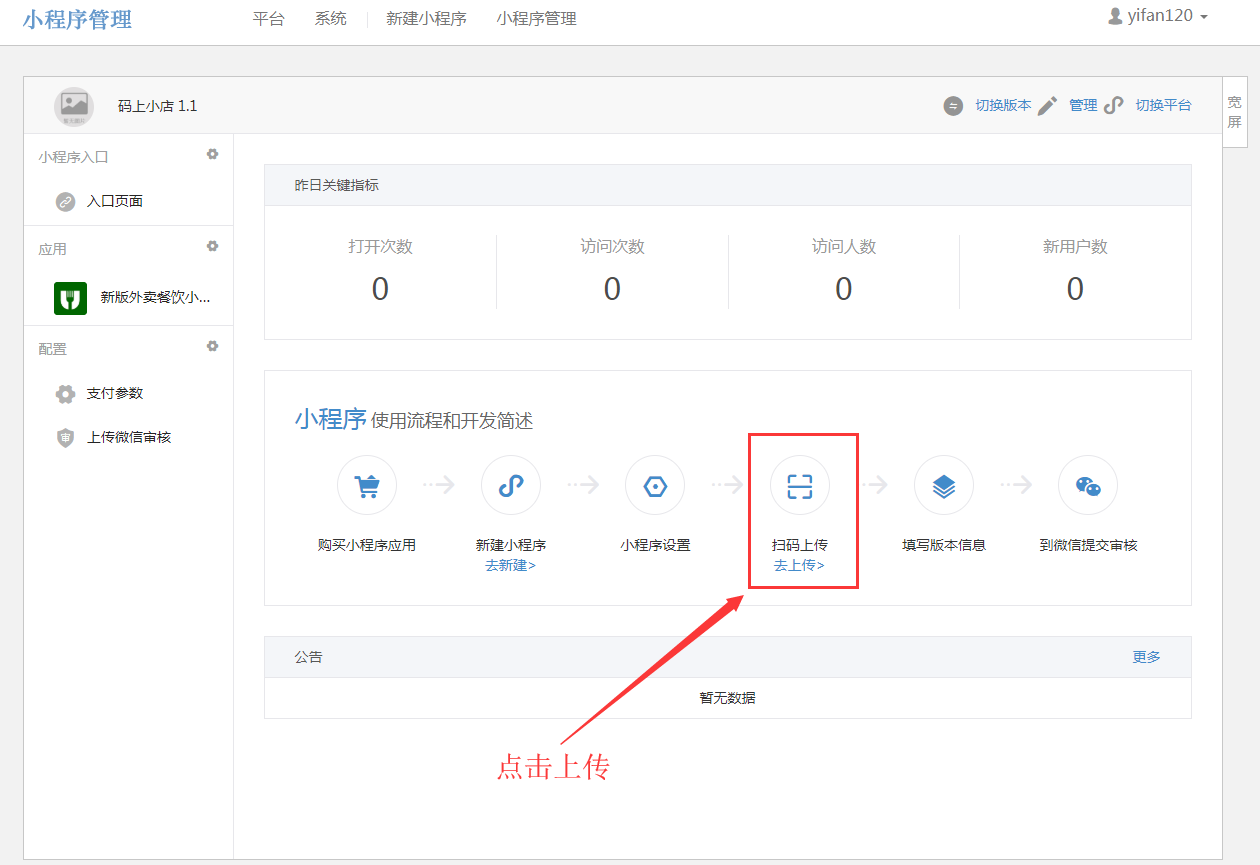
Task: Open settings gear beside 小程序入口
Action: click(212, 154)
